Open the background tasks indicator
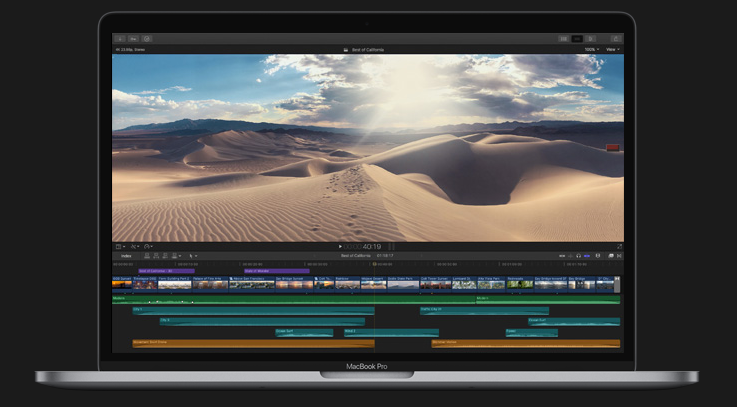This screenshot has width=737, height=407. (x=146, y=39)
